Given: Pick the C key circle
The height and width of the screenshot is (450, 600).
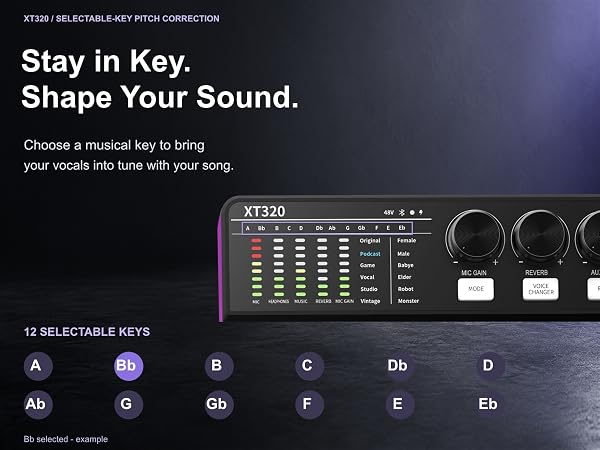Looking at the screenshot, I should 310,366.
